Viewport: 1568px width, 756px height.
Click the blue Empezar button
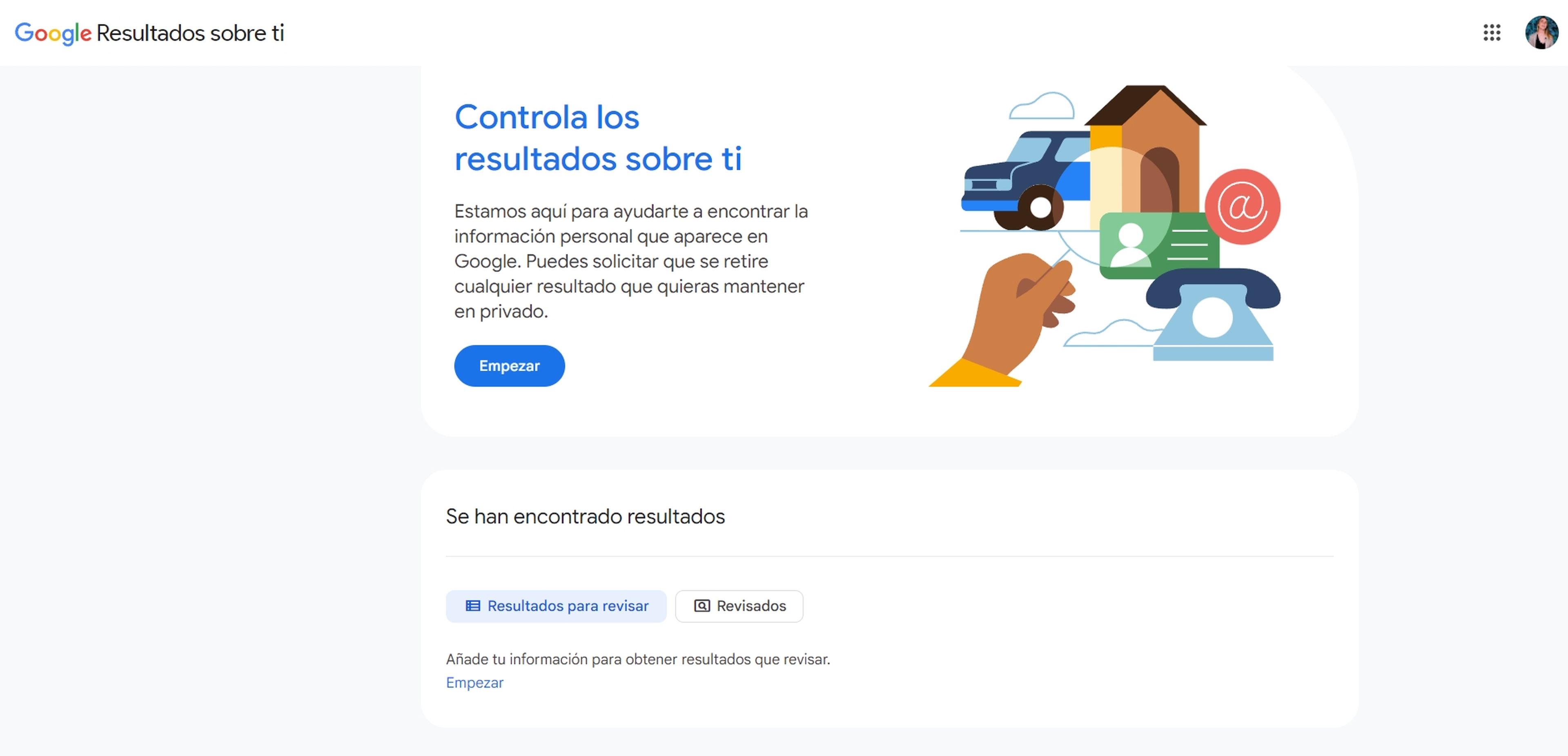coord(510,366)
